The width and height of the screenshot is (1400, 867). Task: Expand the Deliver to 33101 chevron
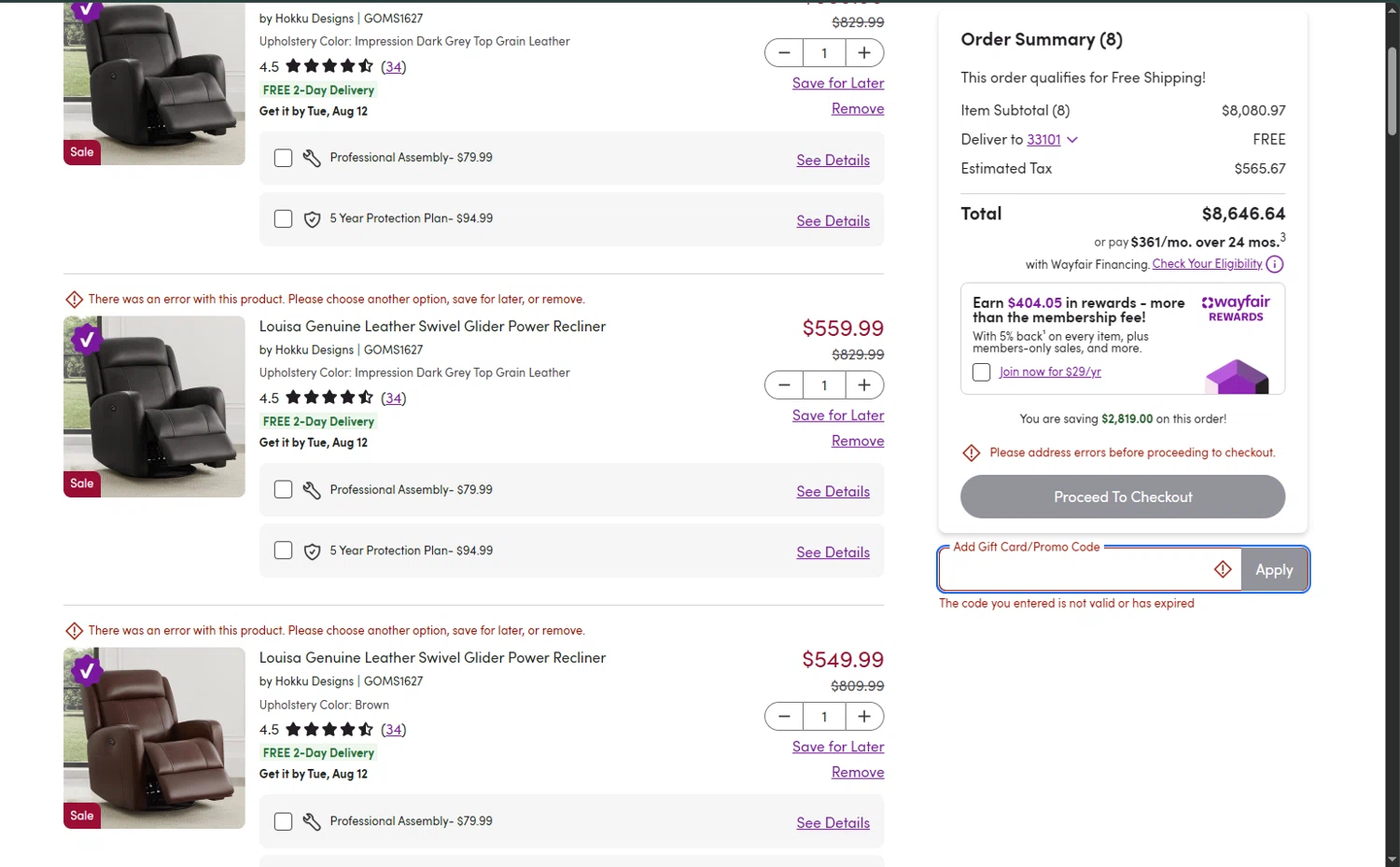coord(1072,140)
